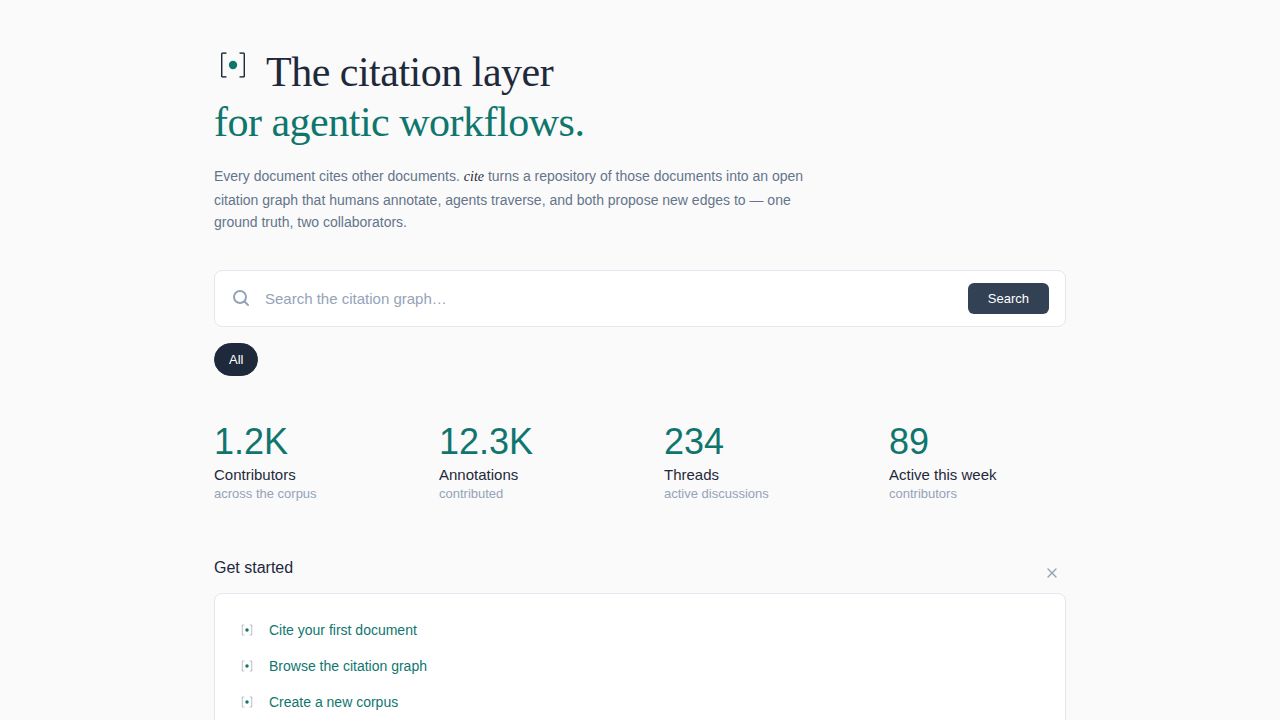Screen dimensions: 1280x720
Task: Click the 1.2K Contributors figure
Action: click(251, 441)
